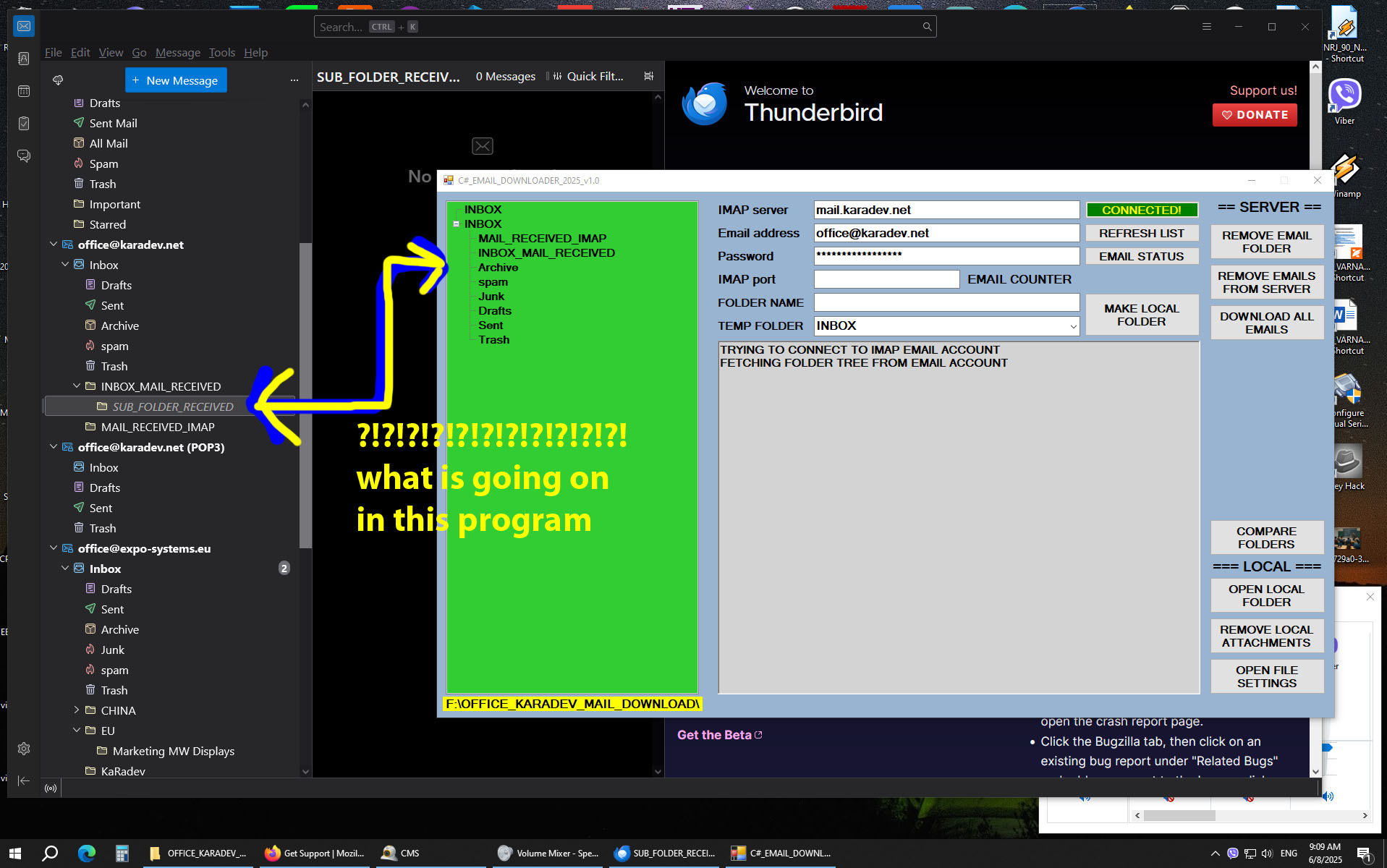Collapse the INBOX_MAIL_RECEIVED folder in Thunderbird
The width and height of the screenshot is (1387, 868).
click(x=77, y=386)
